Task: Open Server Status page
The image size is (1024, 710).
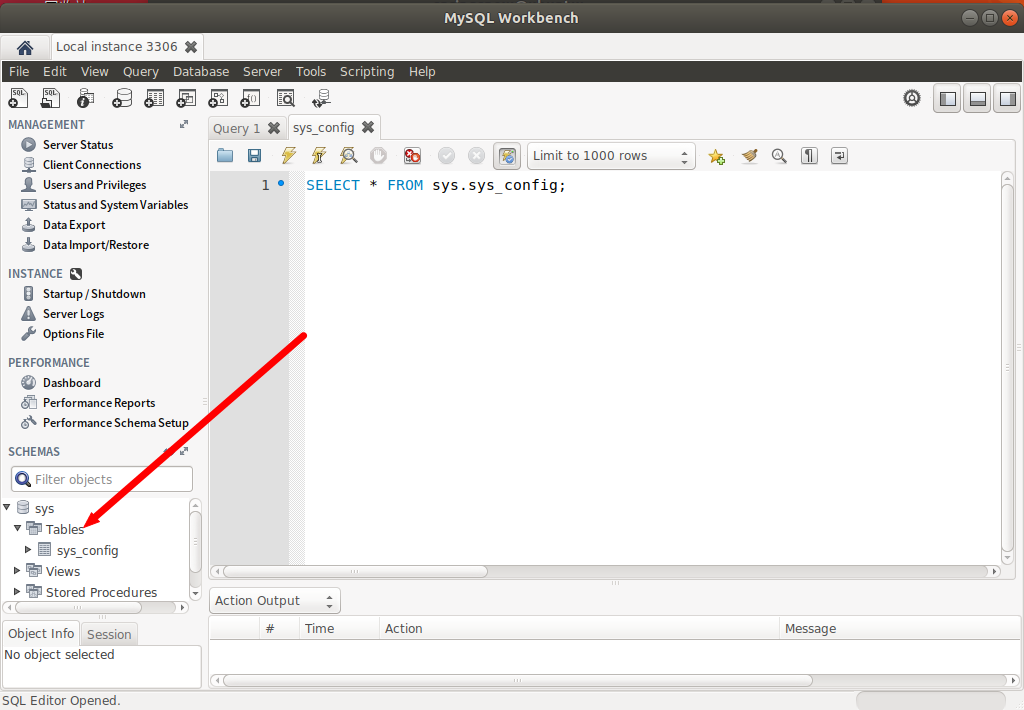Action: click(x=77, y=145)
